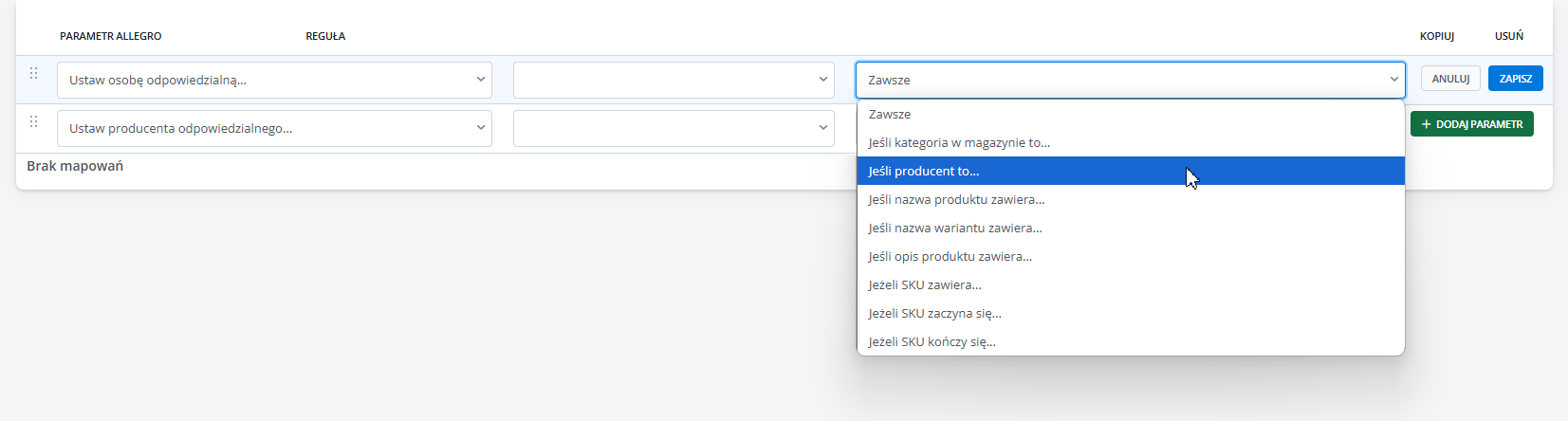1568x421 pixels.
Task: Open 'Ustaw osobę odpowiedzialną...' dropdown
Action: pos(274,80)
